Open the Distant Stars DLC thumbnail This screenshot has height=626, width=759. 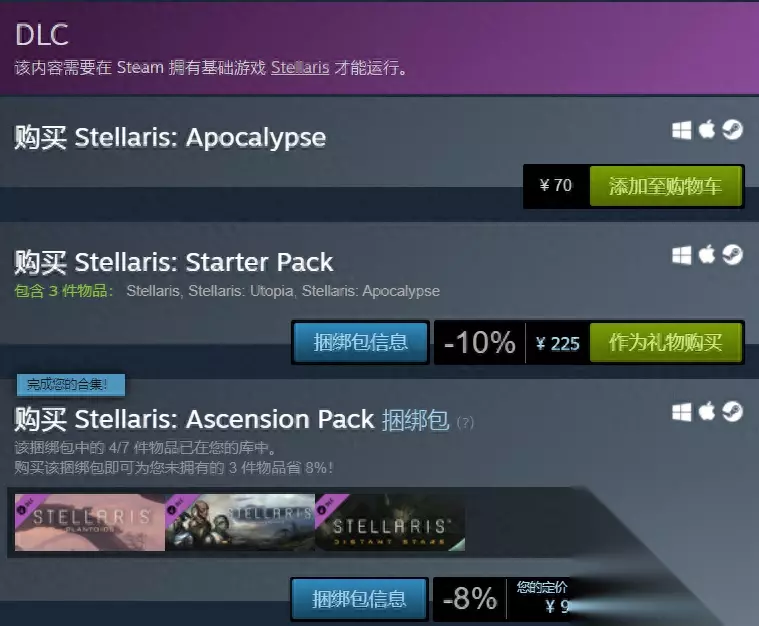point(390,522)
